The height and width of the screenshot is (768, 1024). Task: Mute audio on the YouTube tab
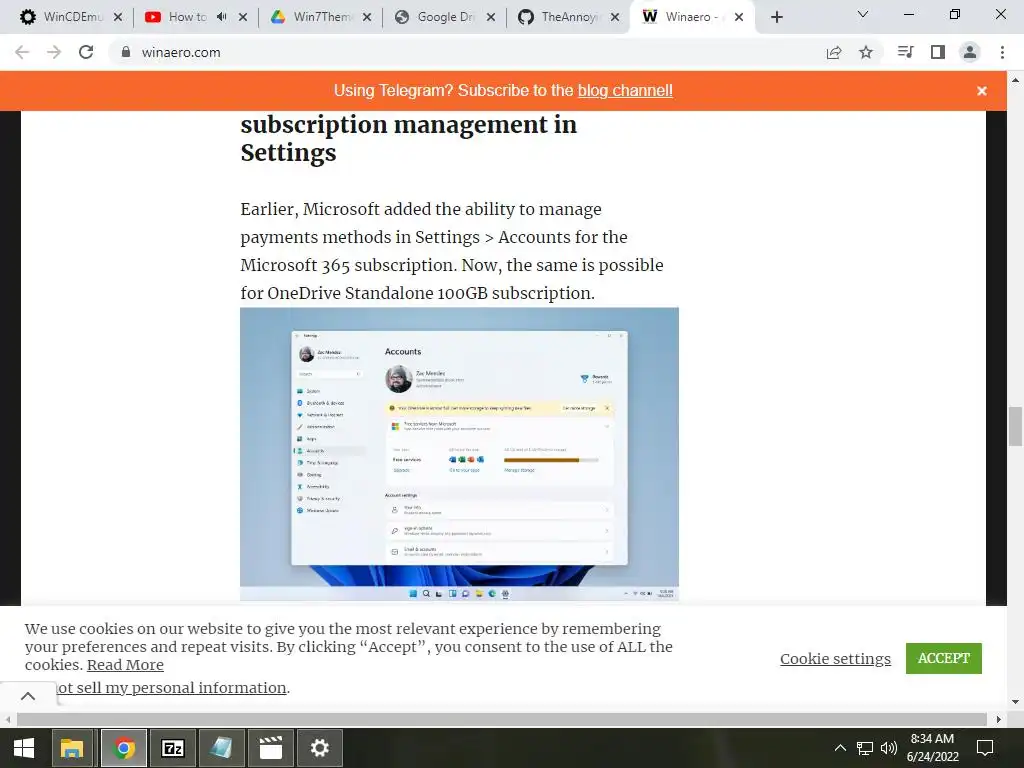click(221, 17)
